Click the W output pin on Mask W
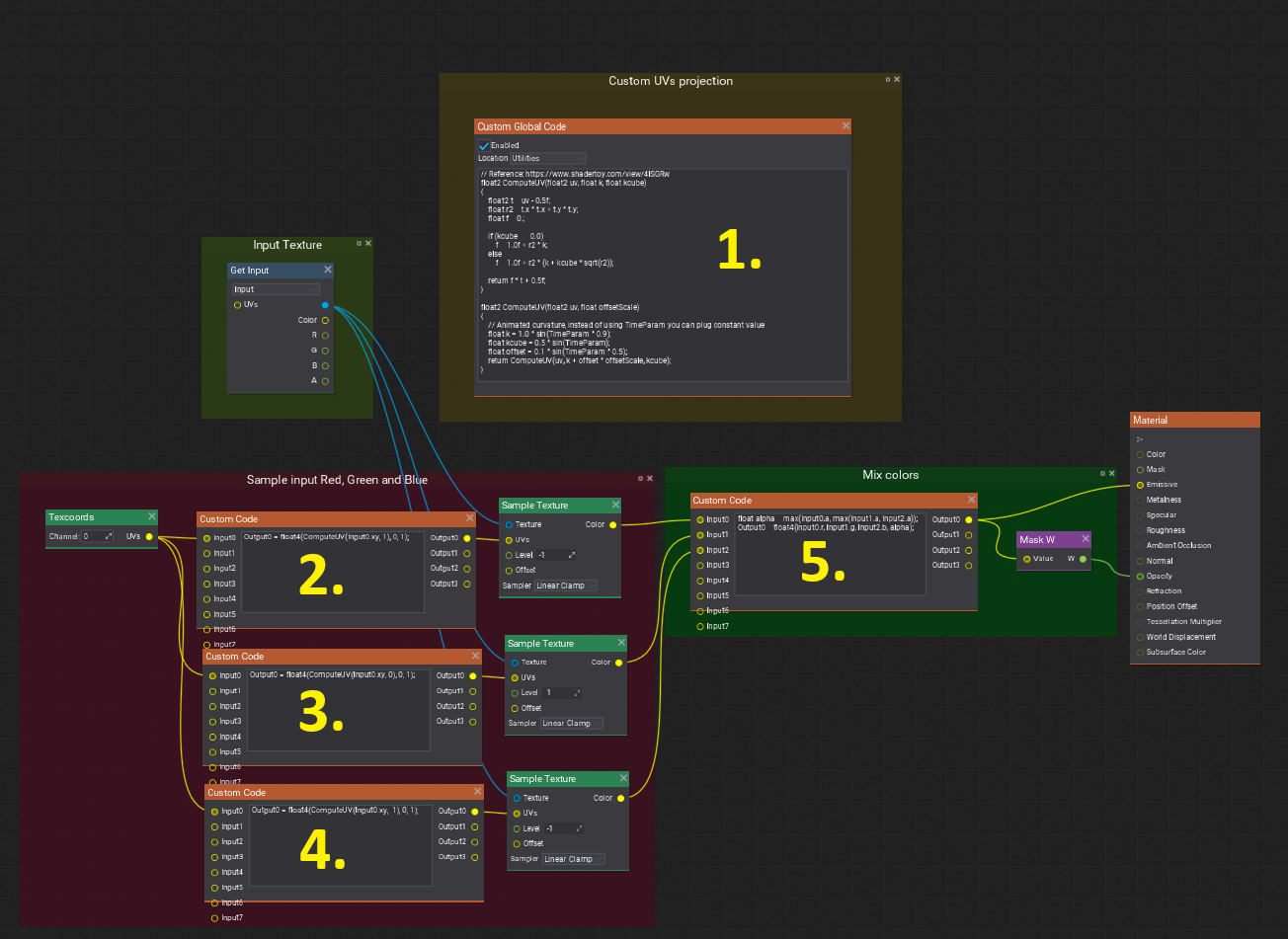The width and height of the screenshot is (1288, 939). 1083,559
